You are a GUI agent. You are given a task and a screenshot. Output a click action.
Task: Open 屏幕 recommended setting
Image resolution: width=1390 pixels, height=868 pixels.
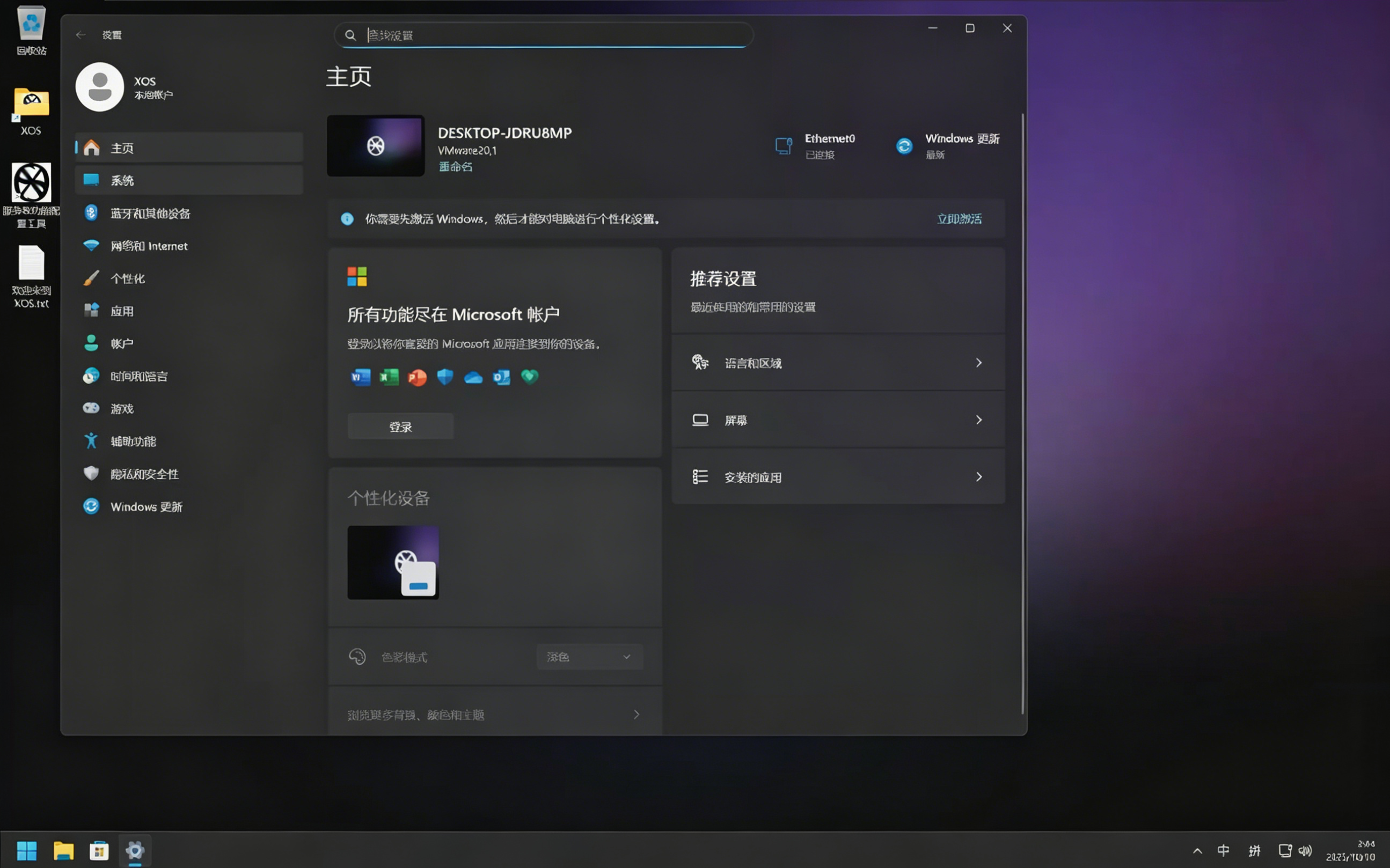838,420
